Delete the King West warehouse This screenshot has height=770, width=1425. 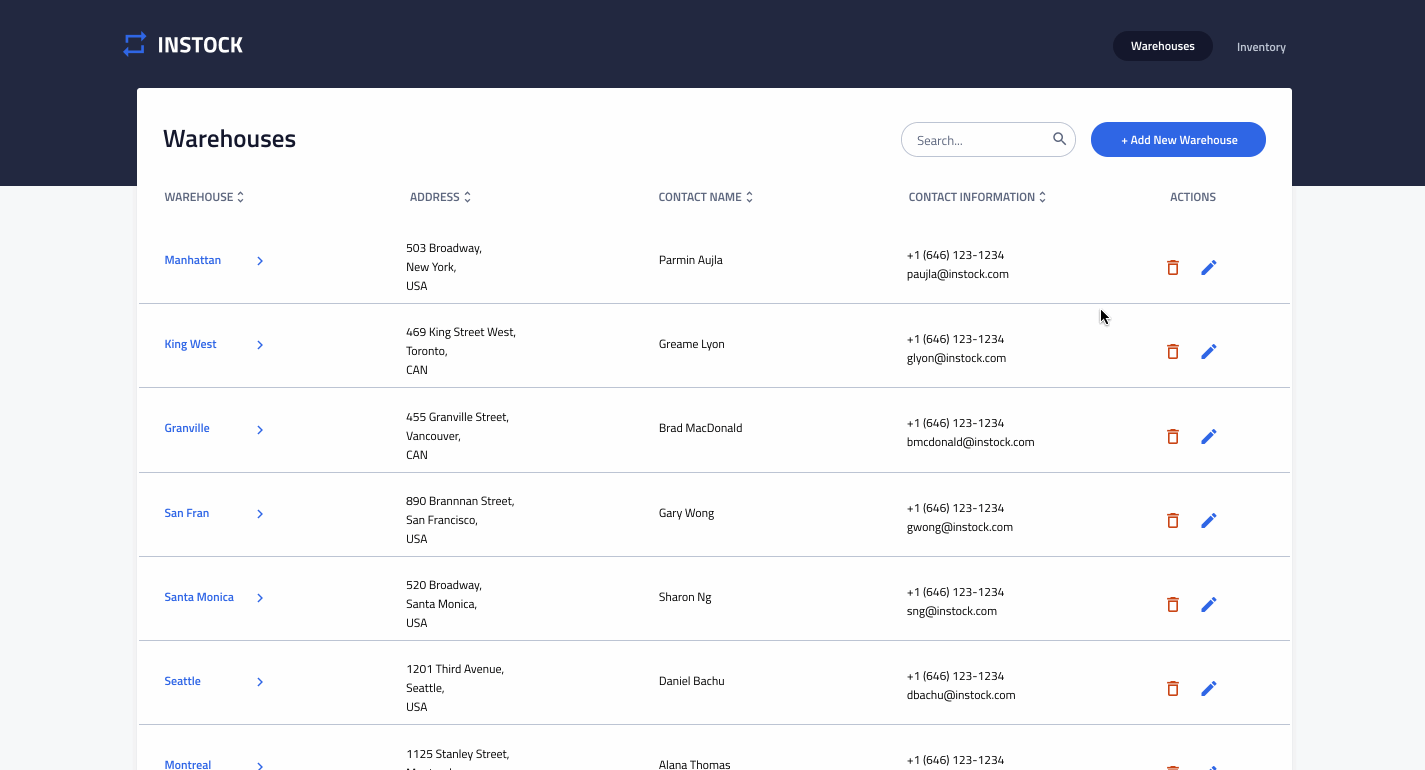pyautogui.click(x=1173, y=351)
